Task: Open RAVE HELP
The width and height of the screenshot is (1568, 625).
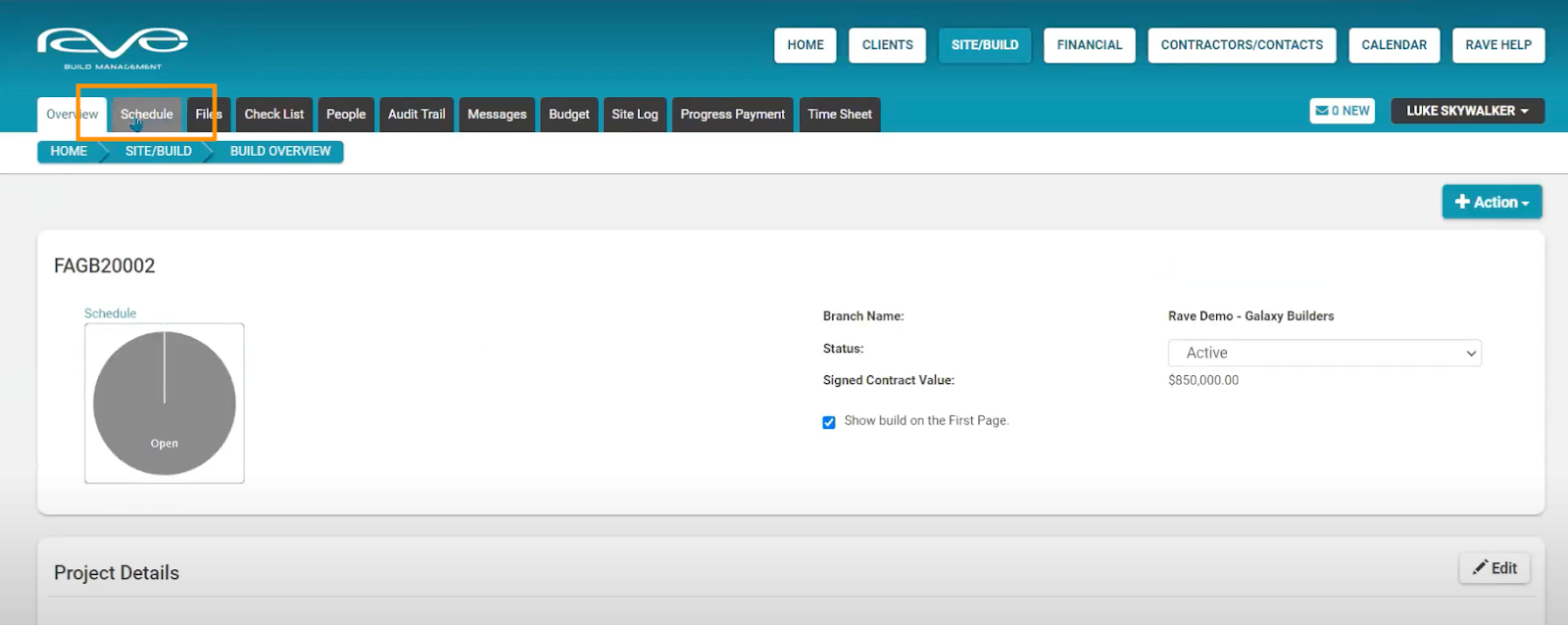Action: click(1498, 45)
